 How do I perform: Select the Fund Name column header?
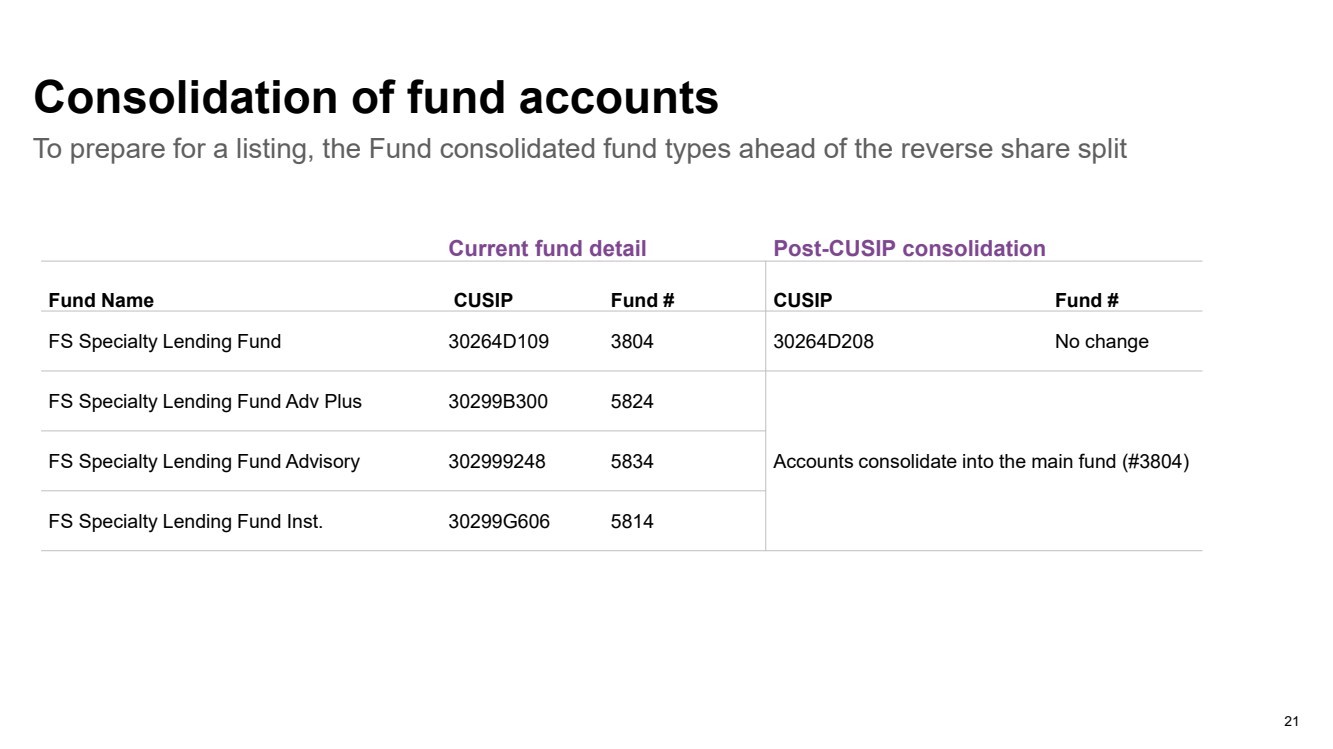pyautogui.click(x=101, y=300)
